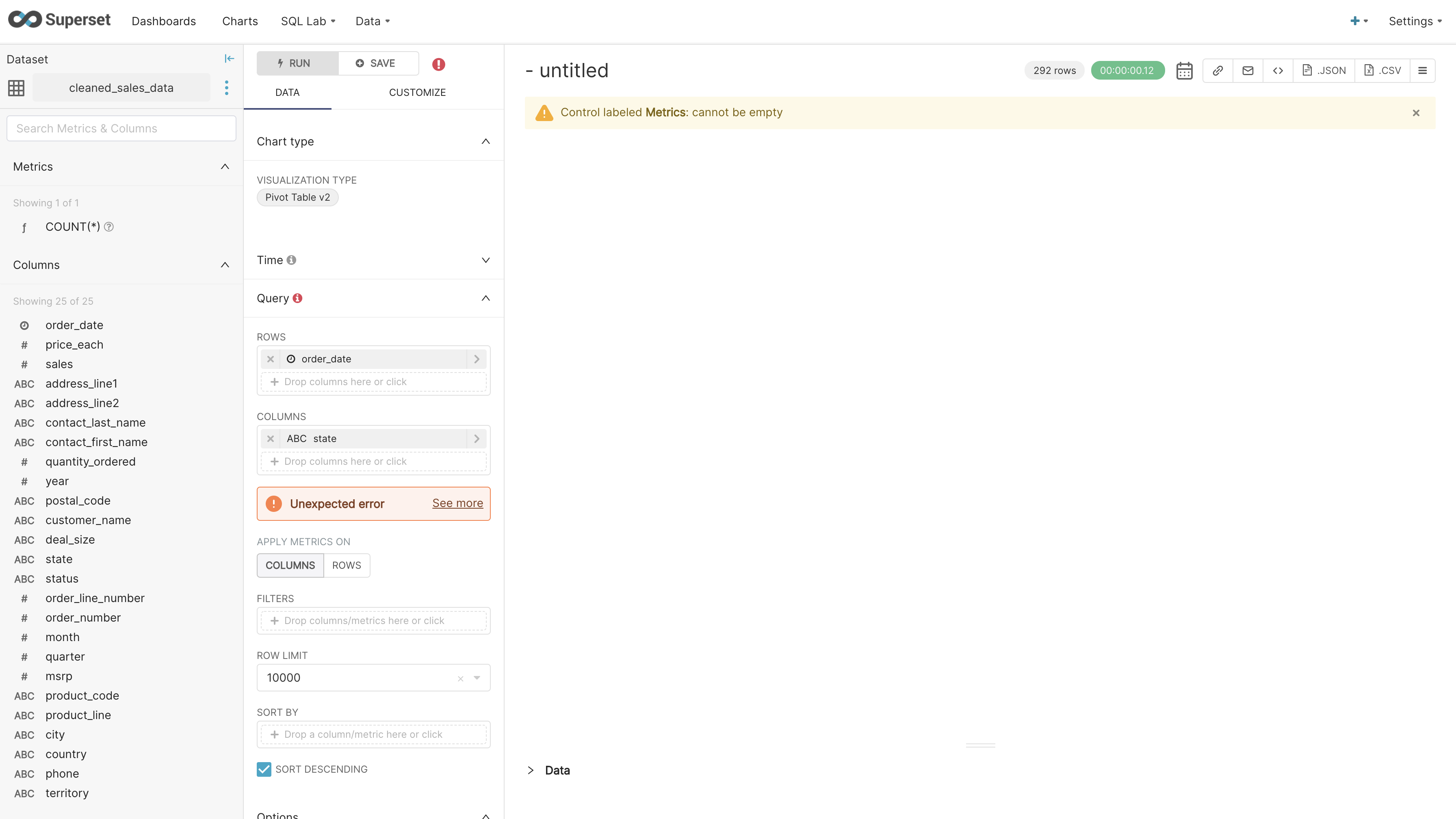
Task: Switch to the CUSTOMIZE tab
Action: click(417, 92)
